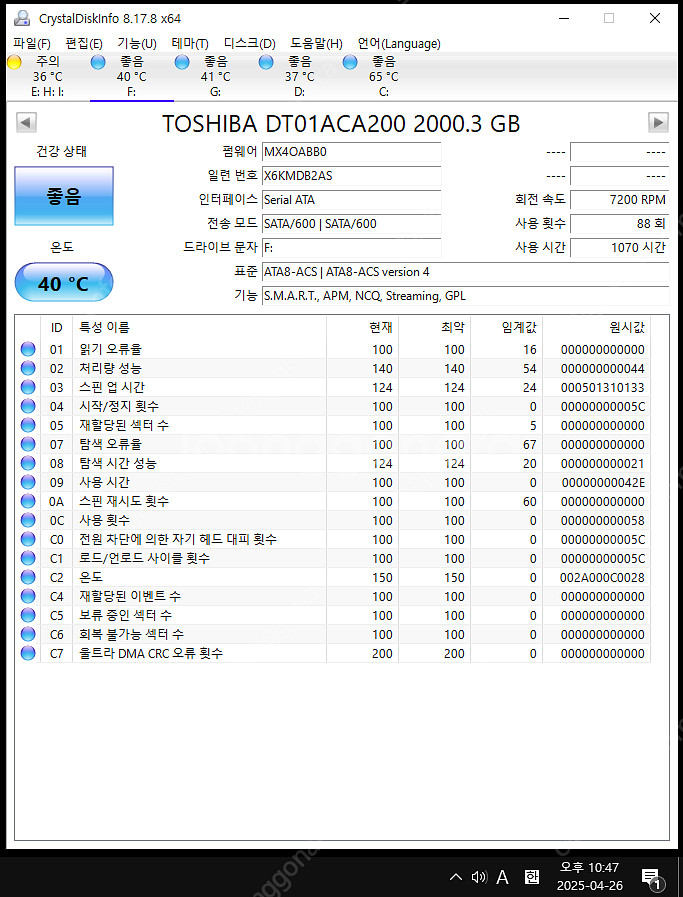Click the 전송 모드 SATA/600 field
Screen dimensions: 683x897
351,224
